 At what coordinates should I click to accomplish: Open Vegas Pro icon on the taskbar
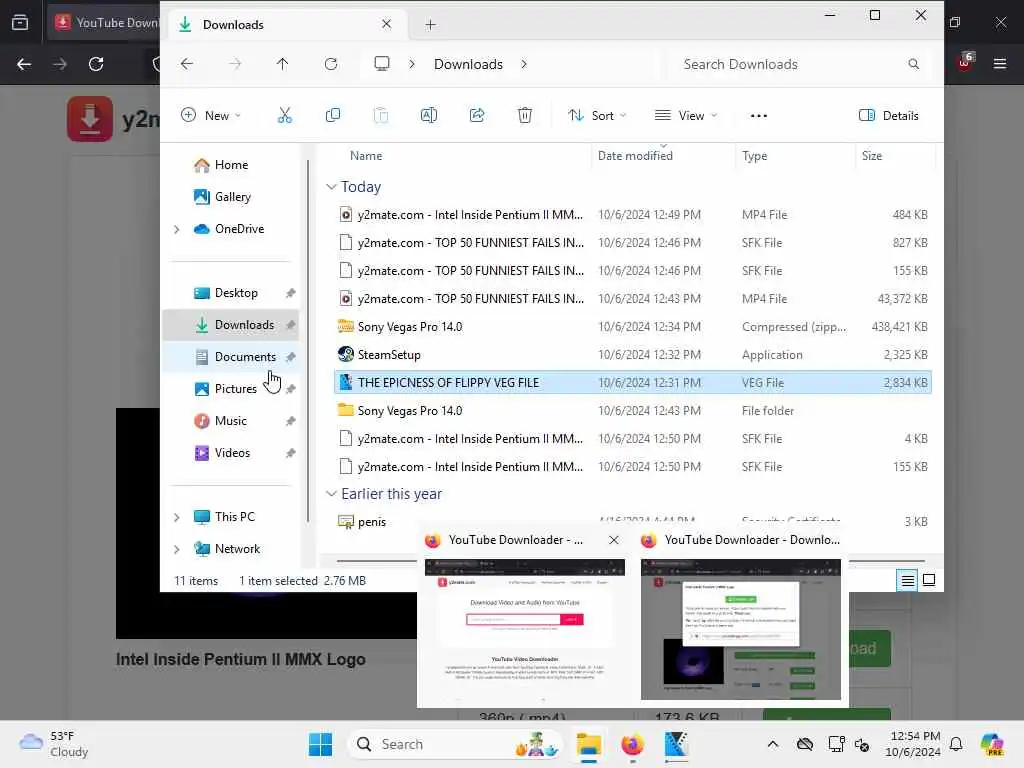tap(676, 744)
